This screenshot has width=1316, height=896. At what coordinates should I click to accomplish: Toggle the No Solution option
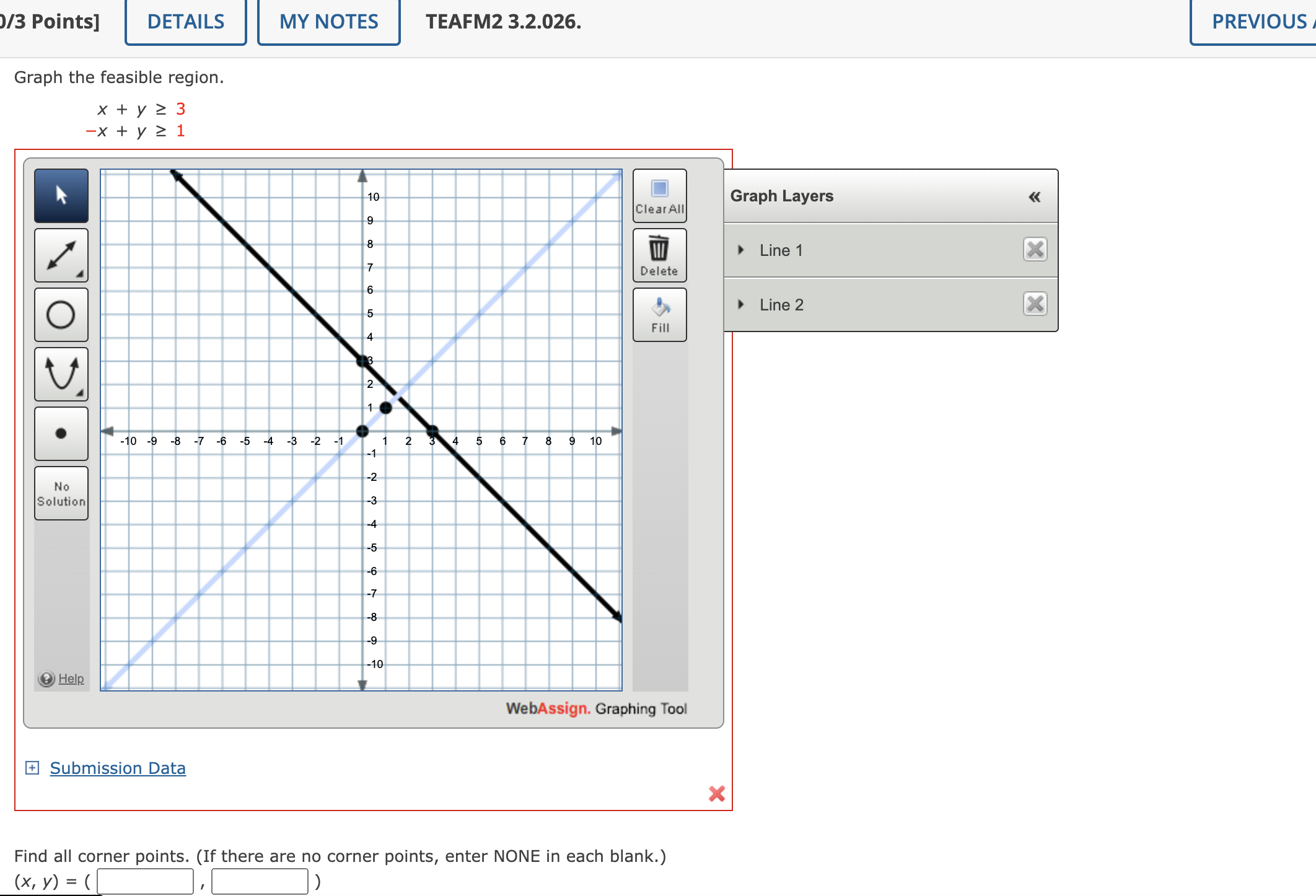pos(61,493)
